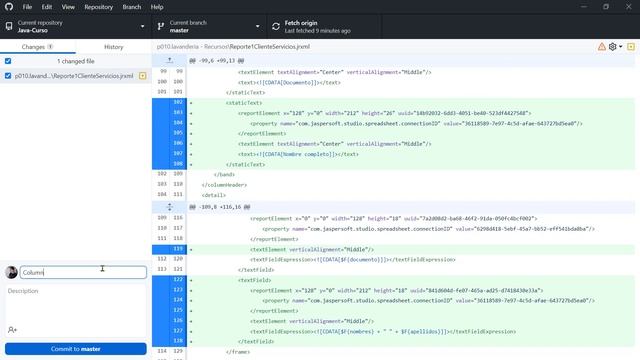Viewport: 640px width, 360px height.
Task: Click the commit Description text area
Action: 76,304
